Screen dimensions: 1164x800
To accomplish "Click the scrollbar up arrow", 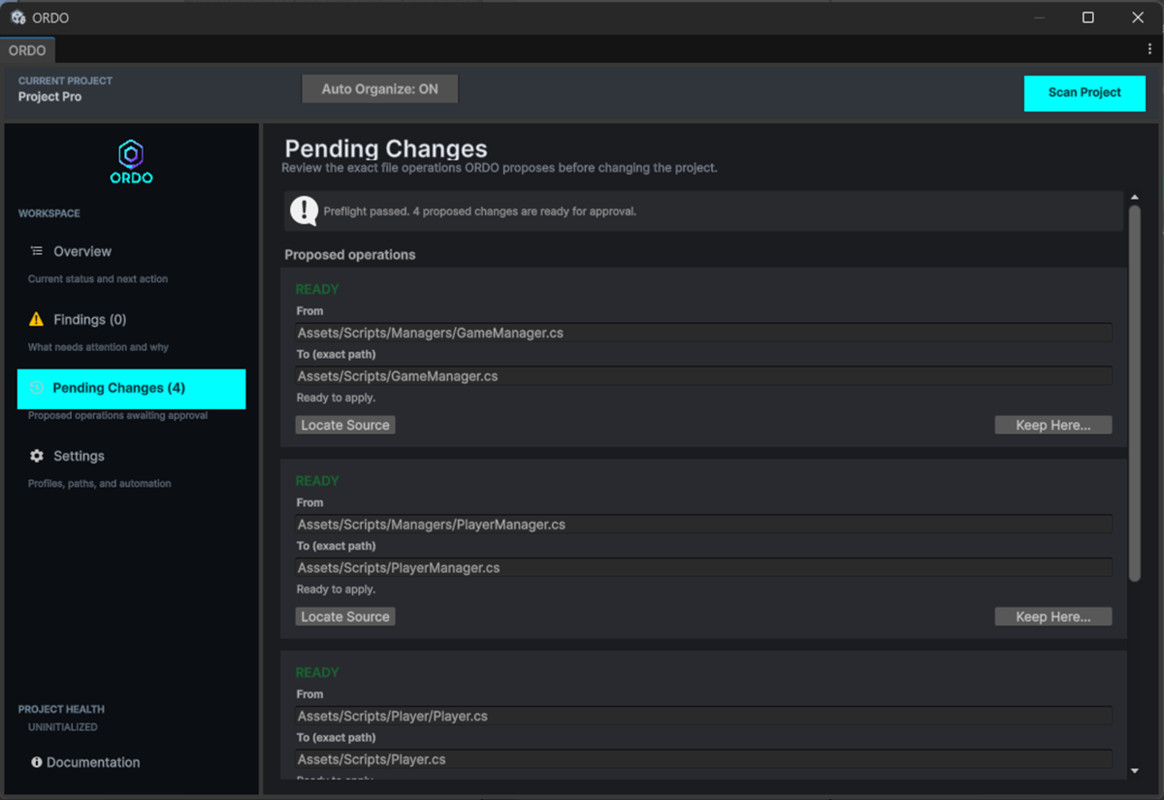I will pyautogui.click(x=1134, y=197).
